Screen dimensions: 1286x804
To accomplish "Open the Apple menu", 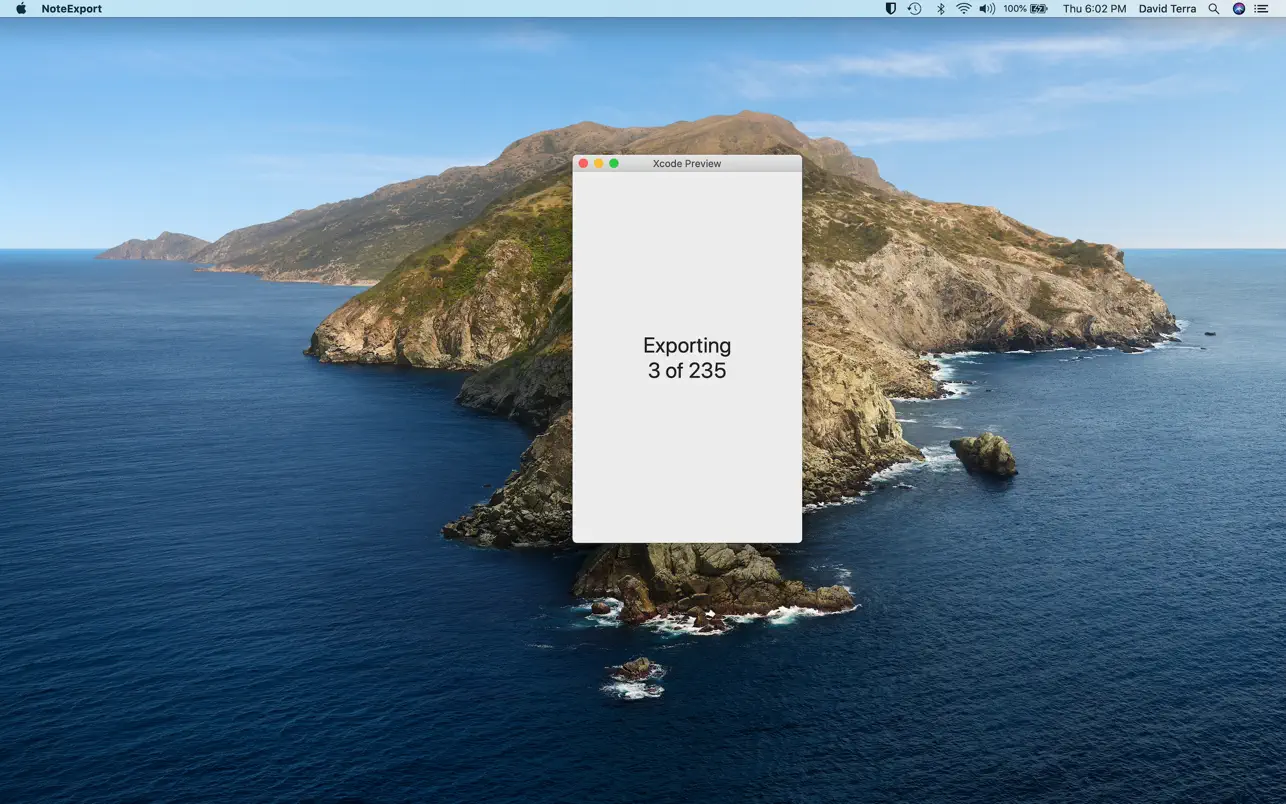I will [19, 8].
